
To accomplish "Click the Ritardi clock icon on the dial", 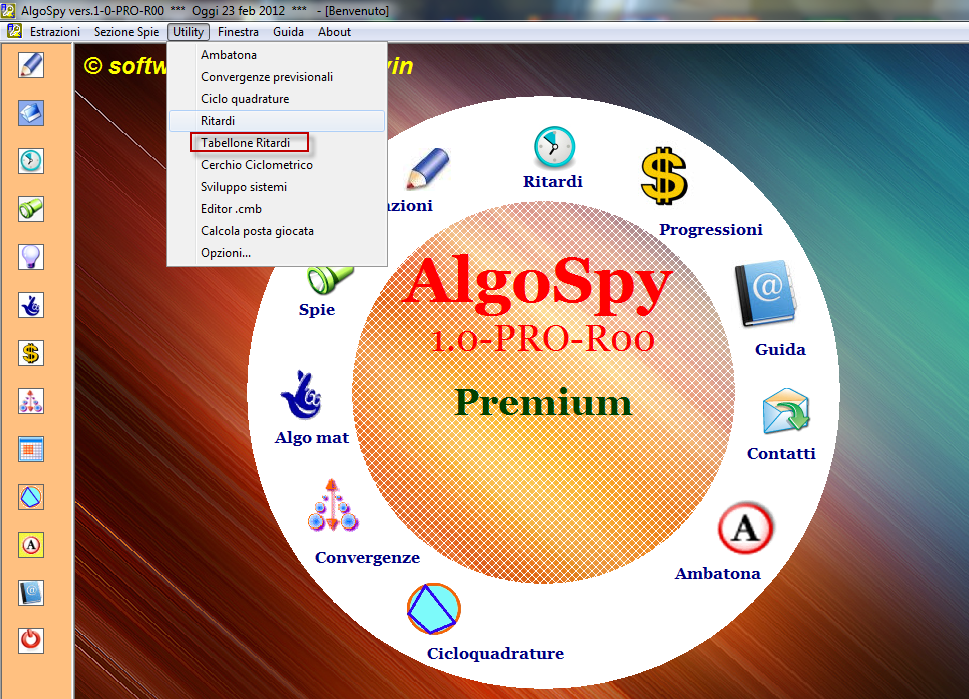I will pos(554,147).
